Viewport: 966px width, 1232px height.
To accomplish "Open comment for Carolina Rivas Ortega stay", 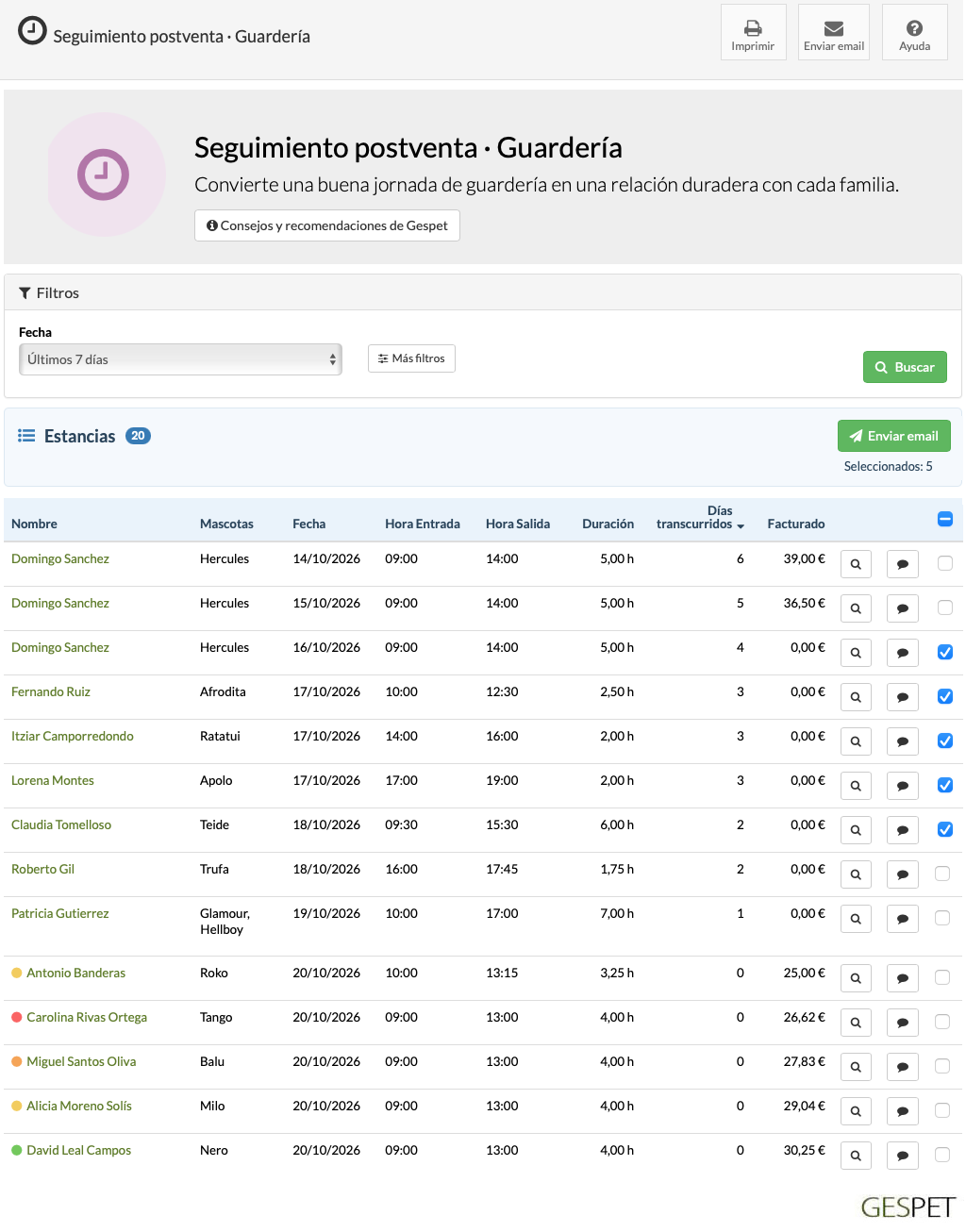I will point(903,1023).
